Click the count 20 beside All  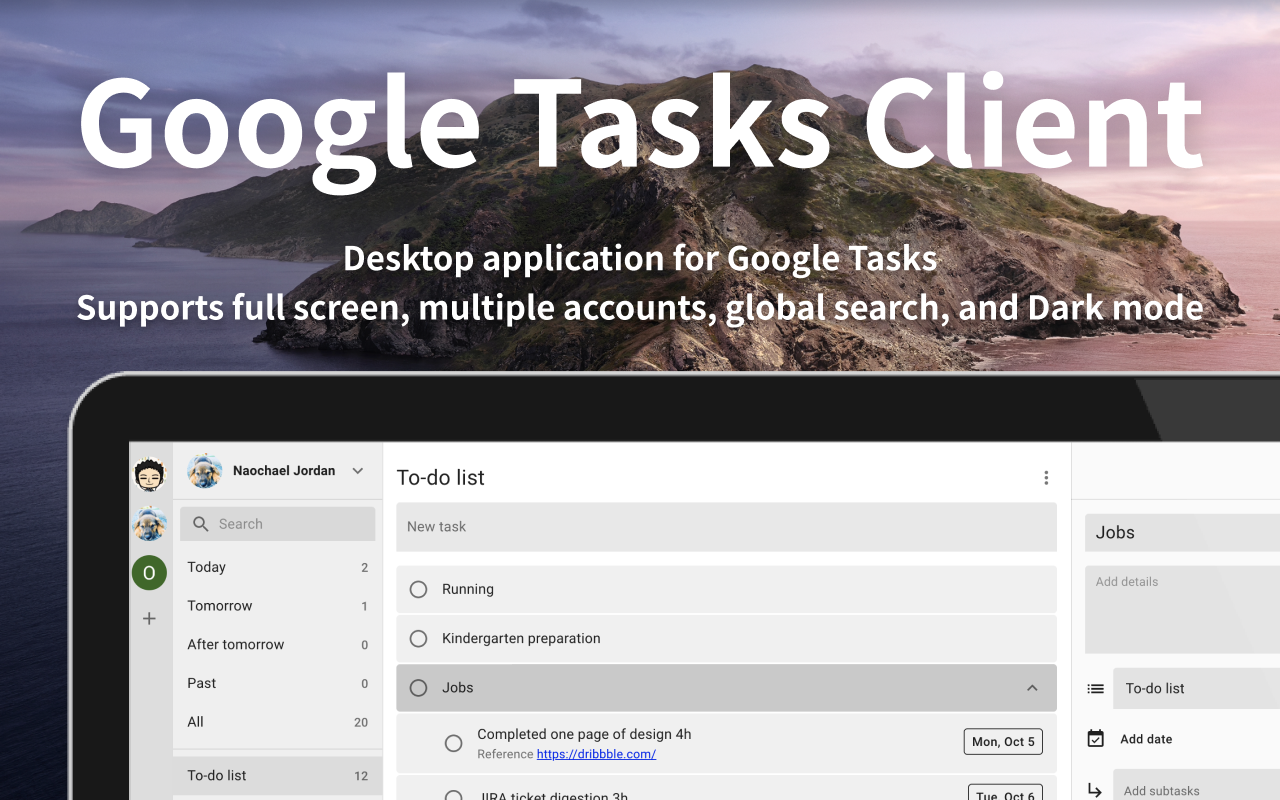tap(361, 723)
